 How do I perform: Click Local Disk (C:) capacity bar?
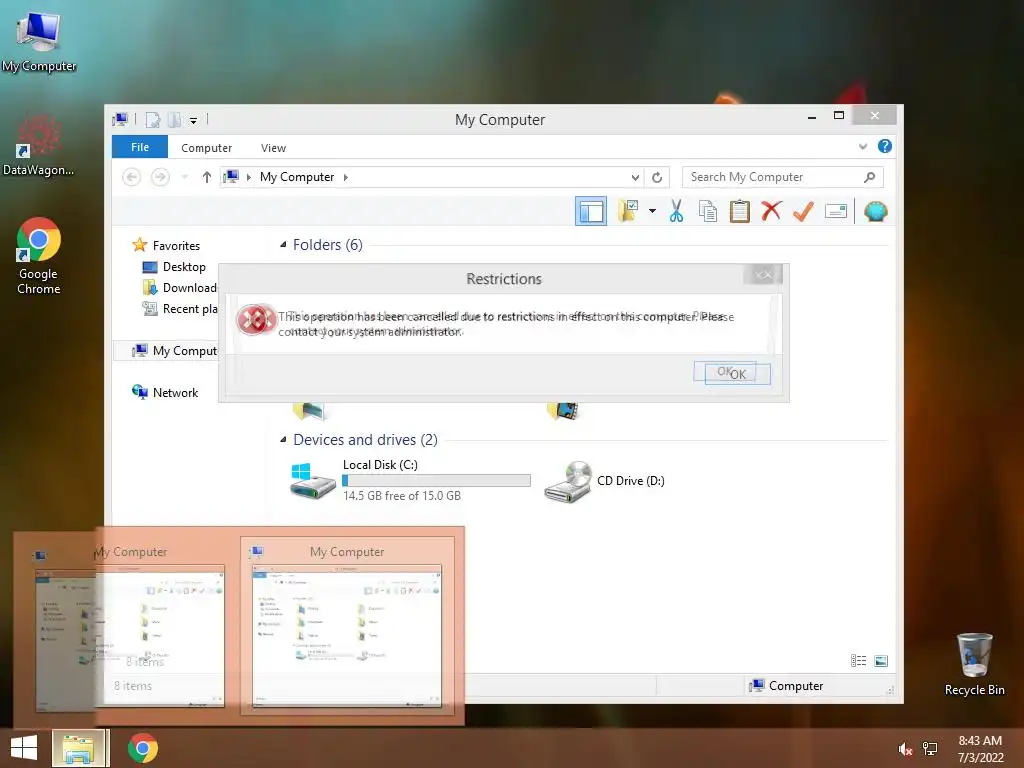click(x=436, y=481)
